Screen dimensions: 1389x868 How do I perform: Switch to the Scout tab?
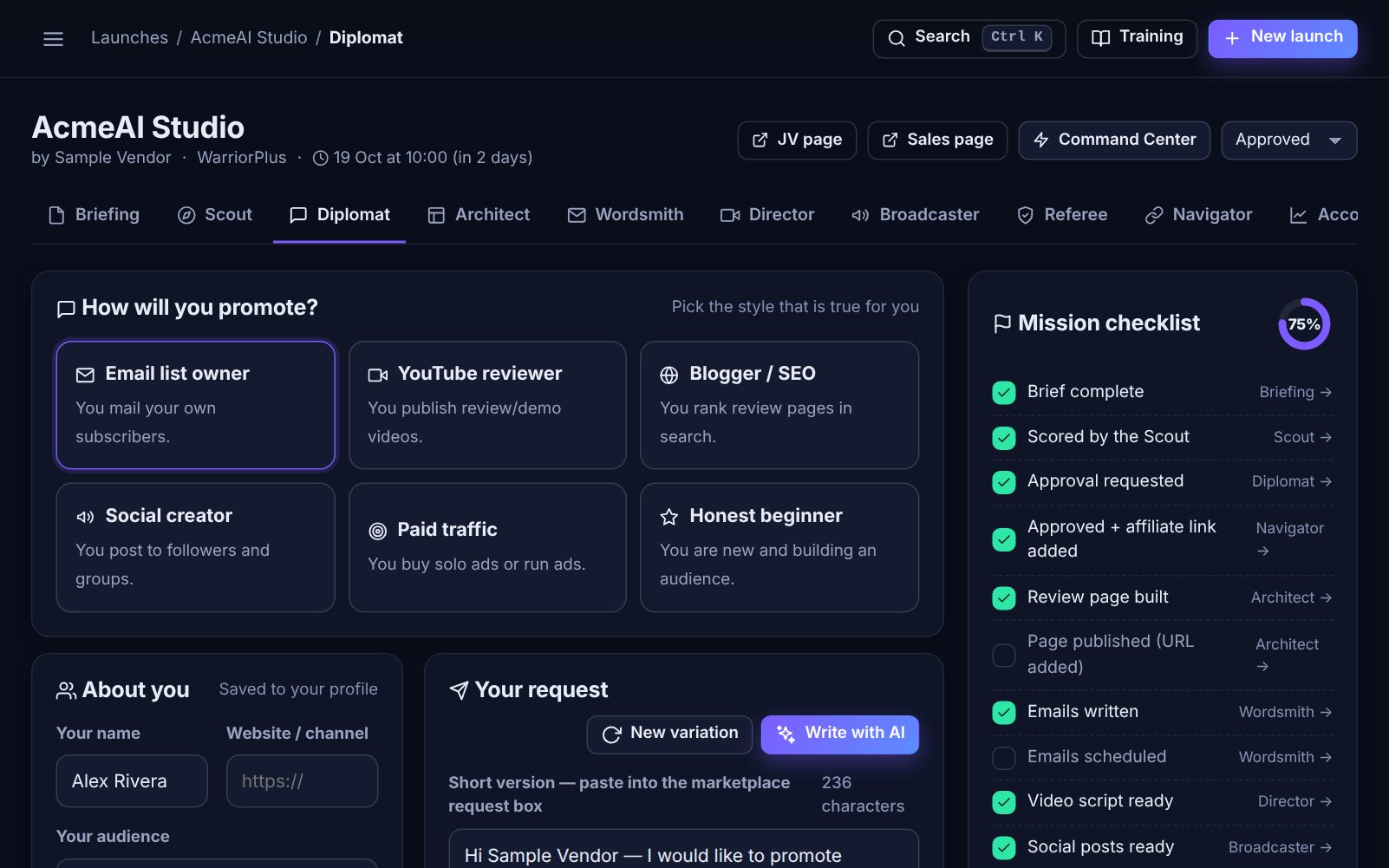click(215, 215)
